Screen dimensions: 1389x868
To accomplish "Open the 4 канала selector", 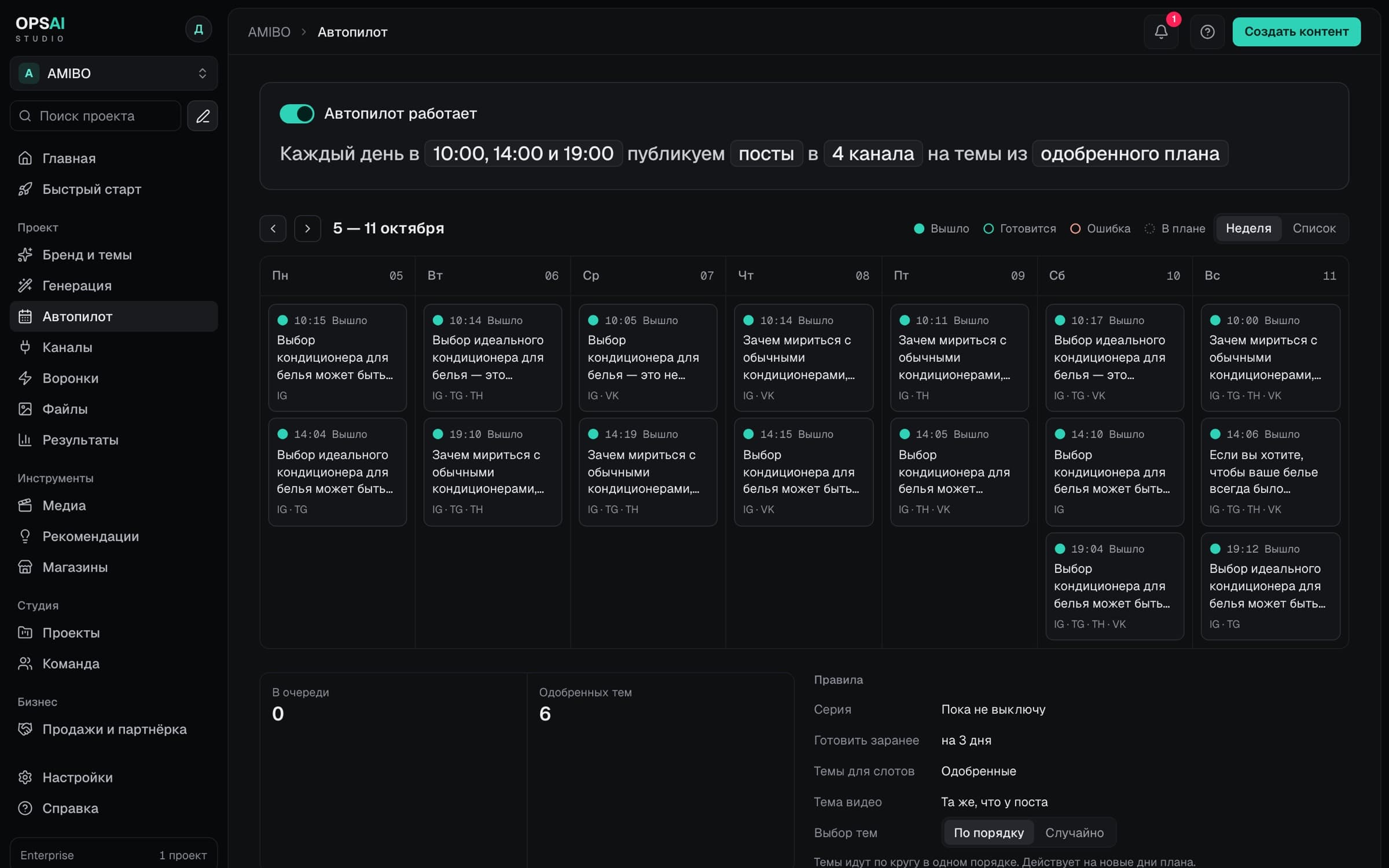I will (873, 153).
